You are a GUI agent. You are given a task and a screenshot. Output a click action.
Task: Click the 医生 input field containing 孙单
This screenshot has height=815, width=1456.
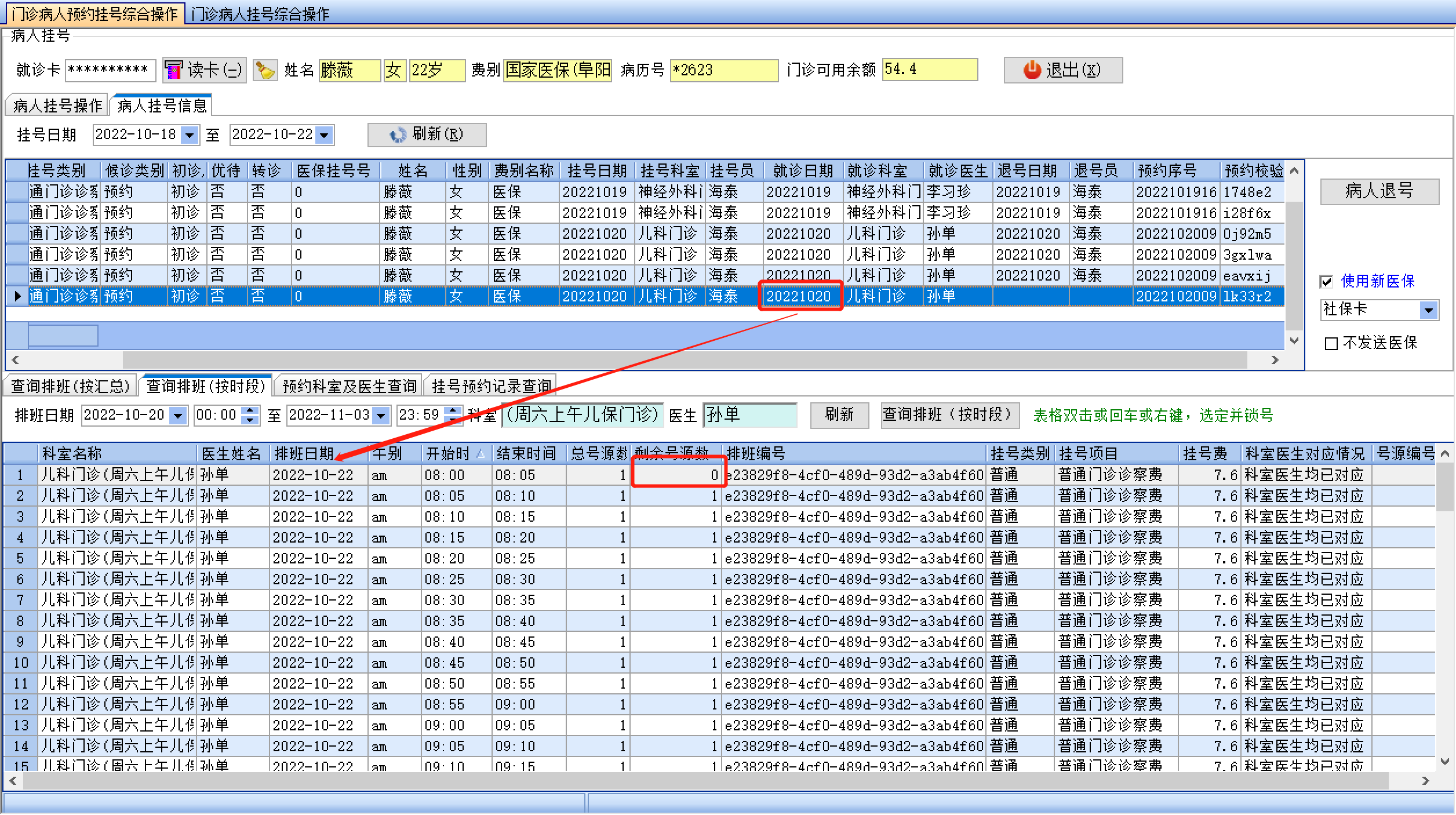(x=749, y=414)
